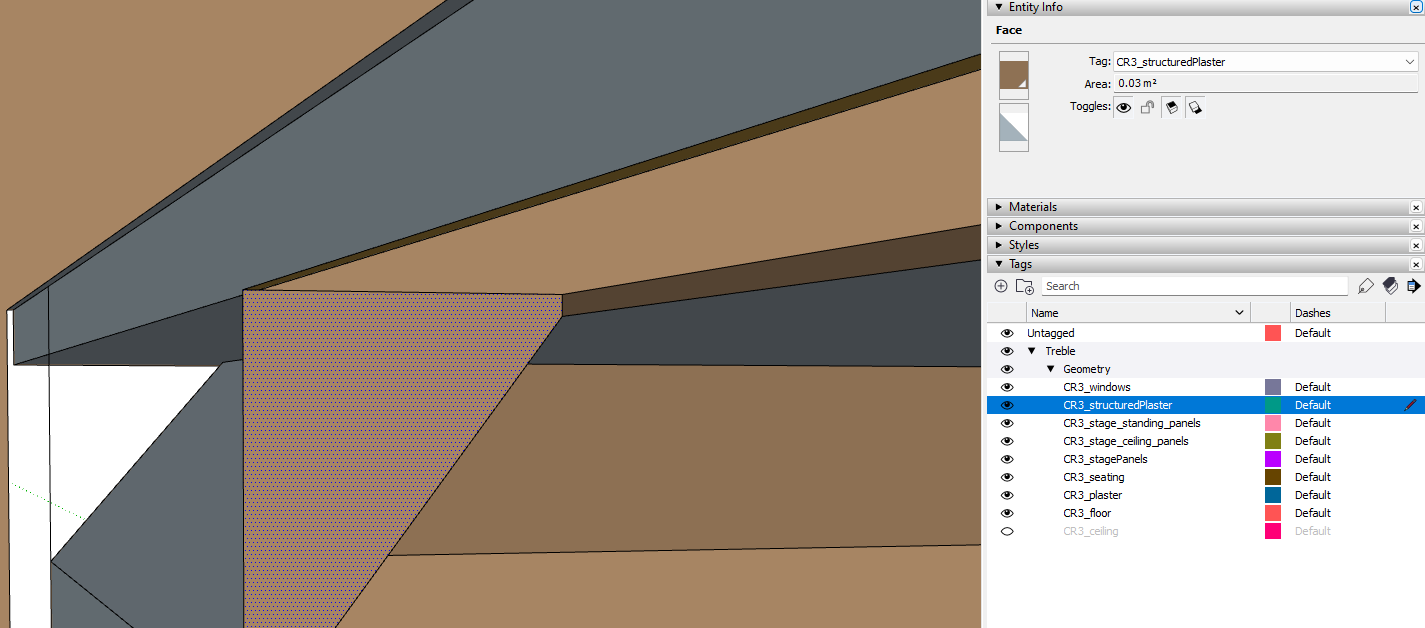Open Default dashes for CR3_floor
1425x628 pixels.
(1312, 513)
